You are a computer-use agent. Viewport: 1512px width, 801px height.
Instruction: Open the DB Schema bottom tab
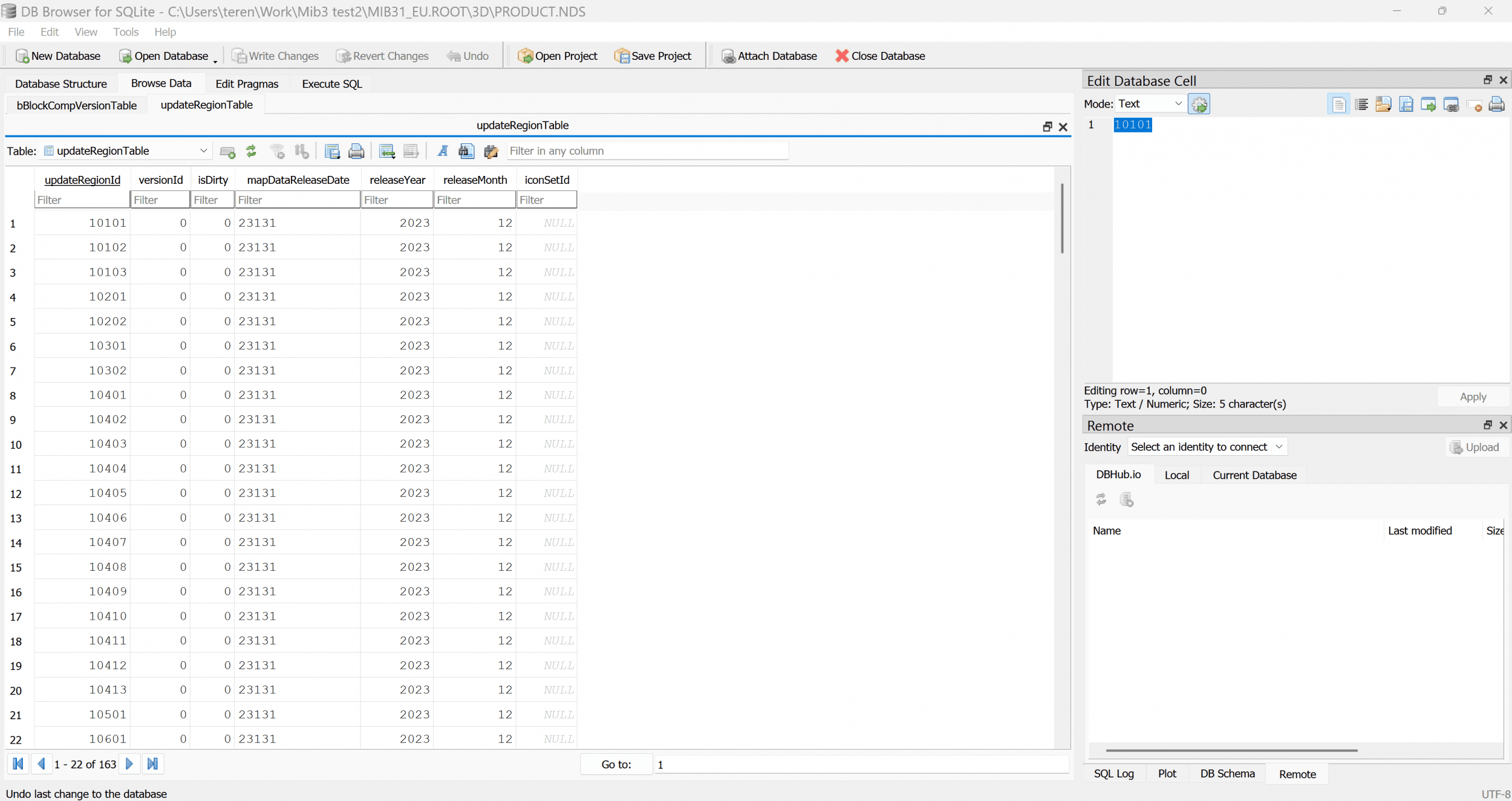(x=1227, y=774)
